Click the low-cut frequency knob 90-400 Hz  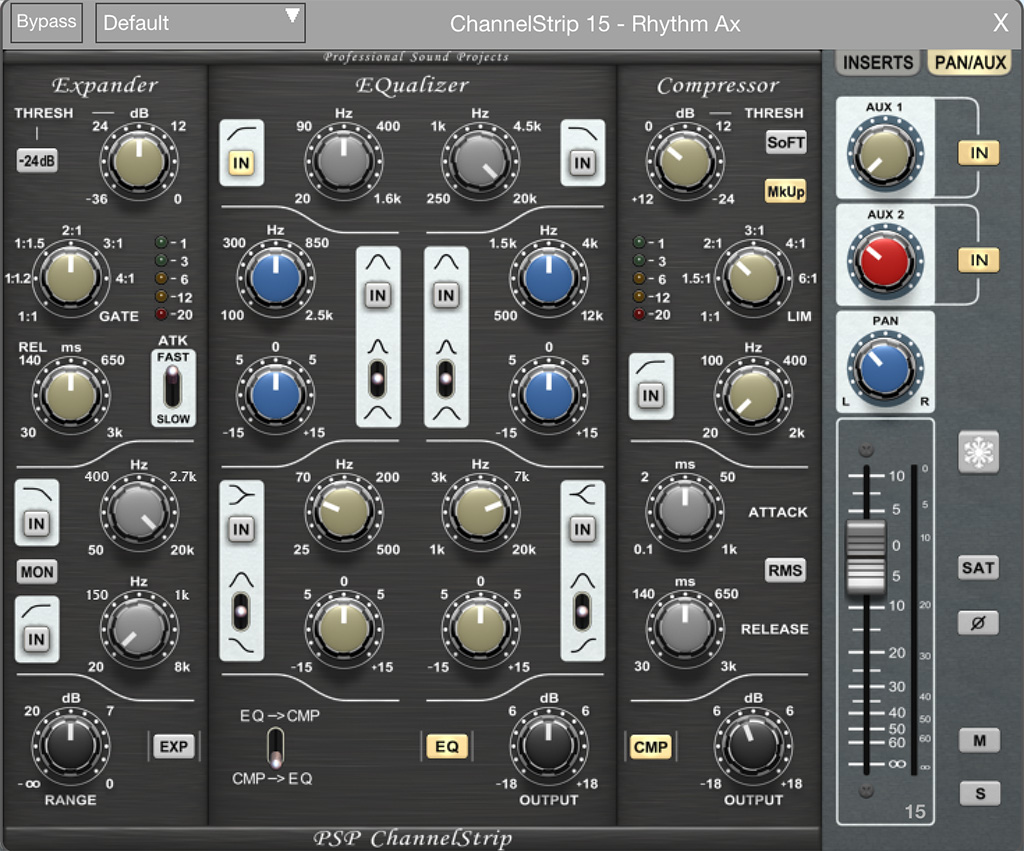344,161
